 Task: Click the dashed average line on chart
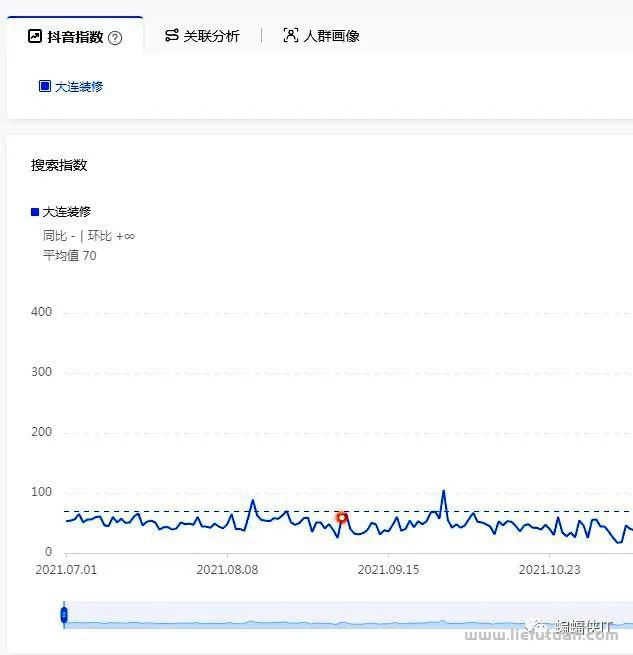[x=348, y=511]
